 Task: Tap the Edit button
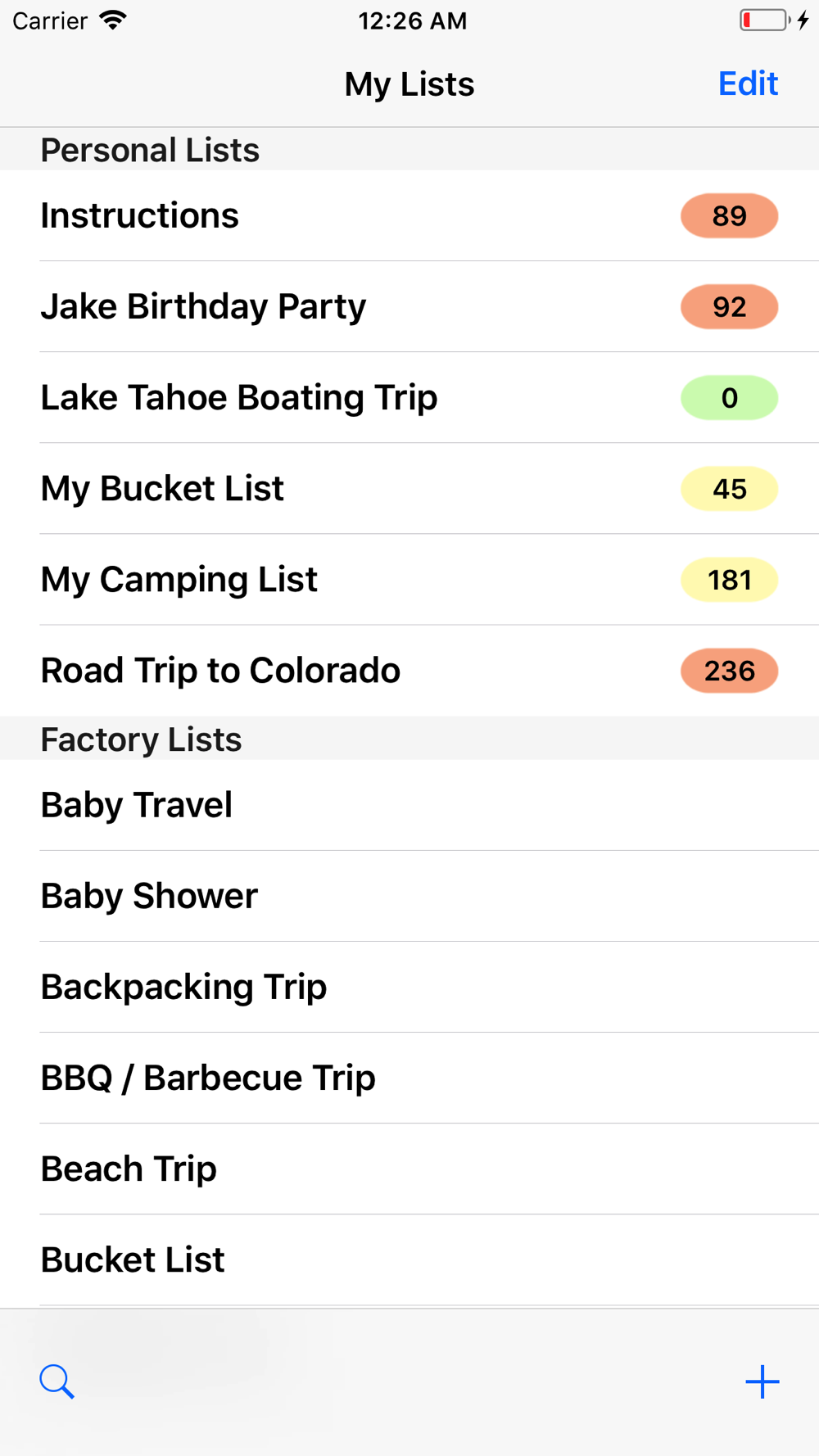point(747,84)
